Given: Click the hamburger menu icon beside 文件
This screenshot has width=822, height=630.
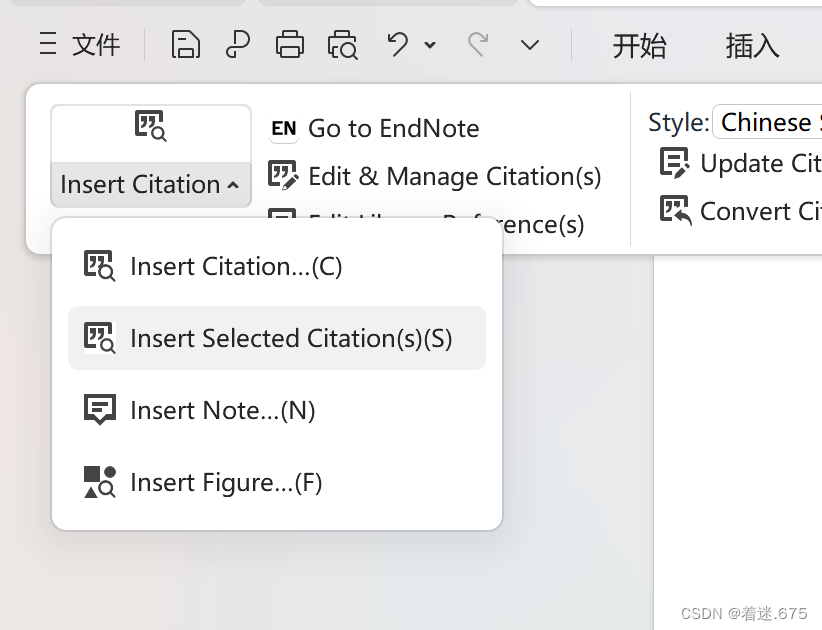Looking at the screenshot, I should click(x=48, y=44).
